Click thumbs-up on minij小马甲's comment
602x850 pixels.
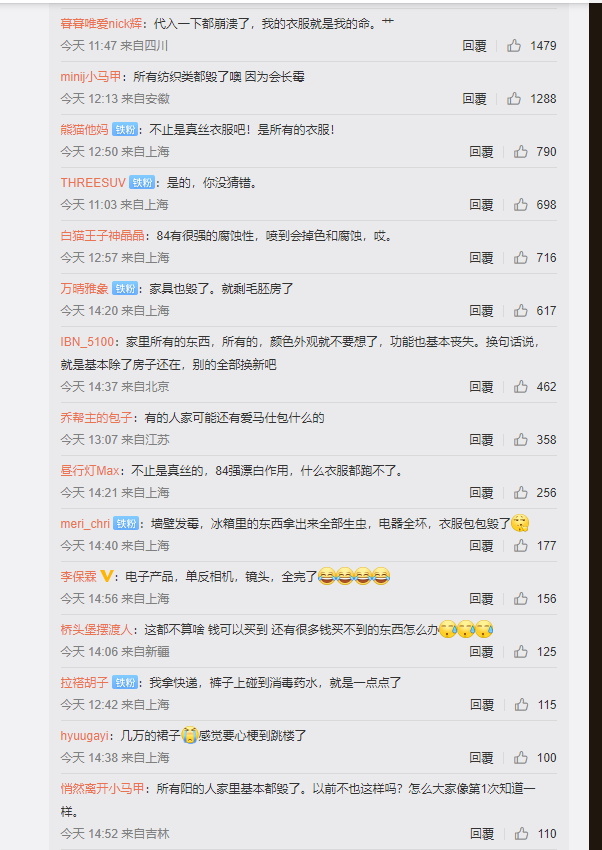click(x=514, y=99)
